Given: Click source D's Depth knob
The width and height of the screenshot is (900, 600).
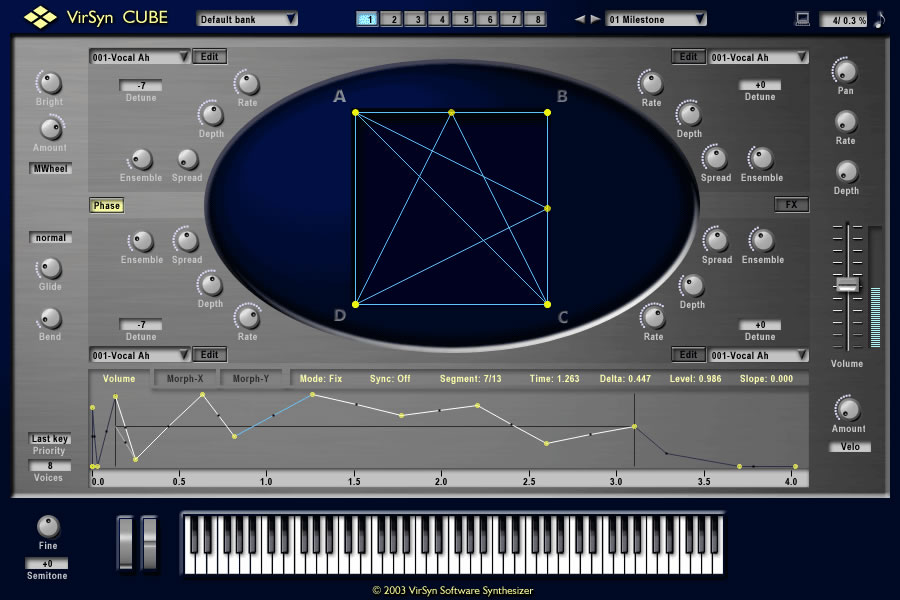Looking at the screenshot, I should click(x=211, y=285).
